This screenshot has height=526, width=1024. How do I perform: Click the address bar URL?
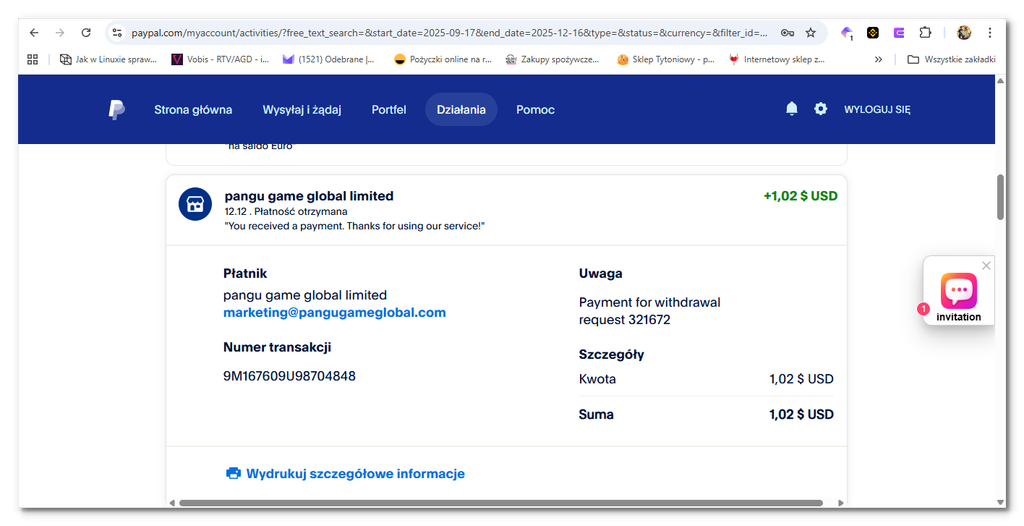(449, 33)
